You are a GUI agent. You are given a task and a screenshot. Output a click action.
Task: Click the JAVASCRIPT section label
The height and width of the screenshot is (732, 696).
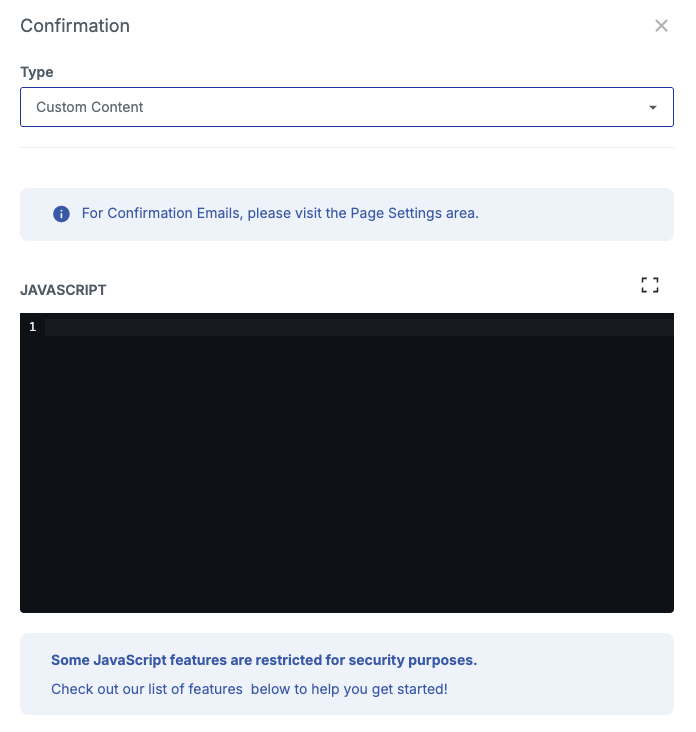point(63,290)
